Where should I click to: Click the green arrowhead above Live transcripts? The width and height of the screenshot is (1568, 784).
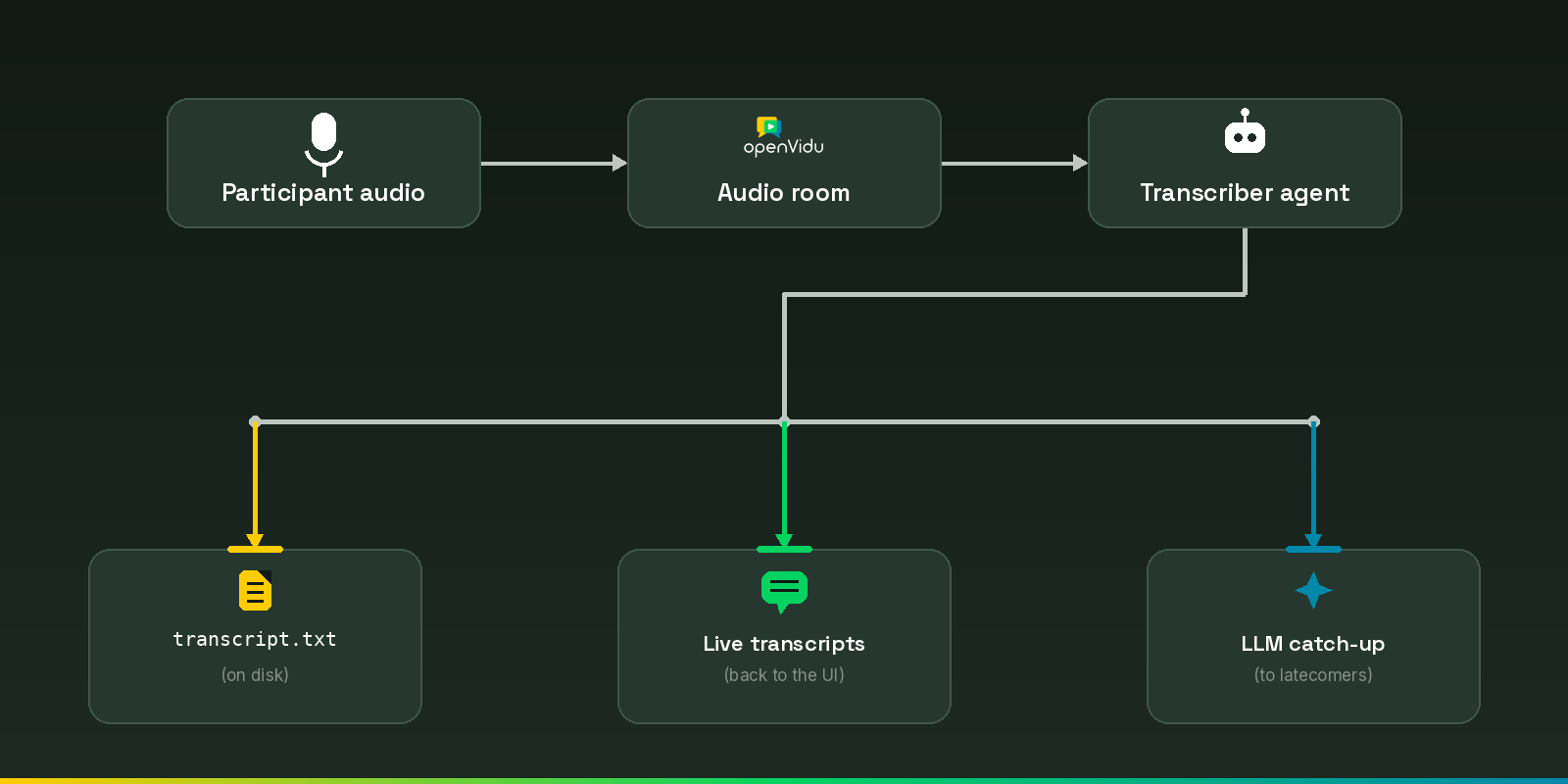pyautogui.click(x=784, y=541)
